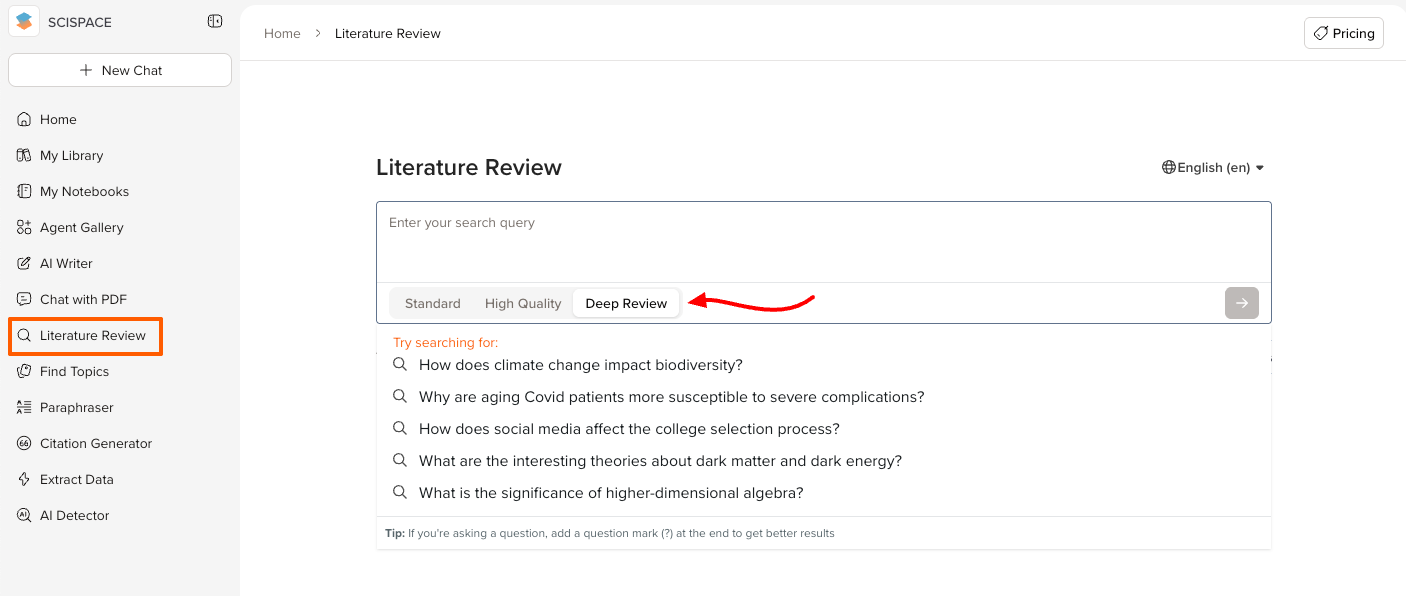Click the SciSpace logo icon
Image resolution: width=1406 pixels, height=596 pixels.
point(24,21)
